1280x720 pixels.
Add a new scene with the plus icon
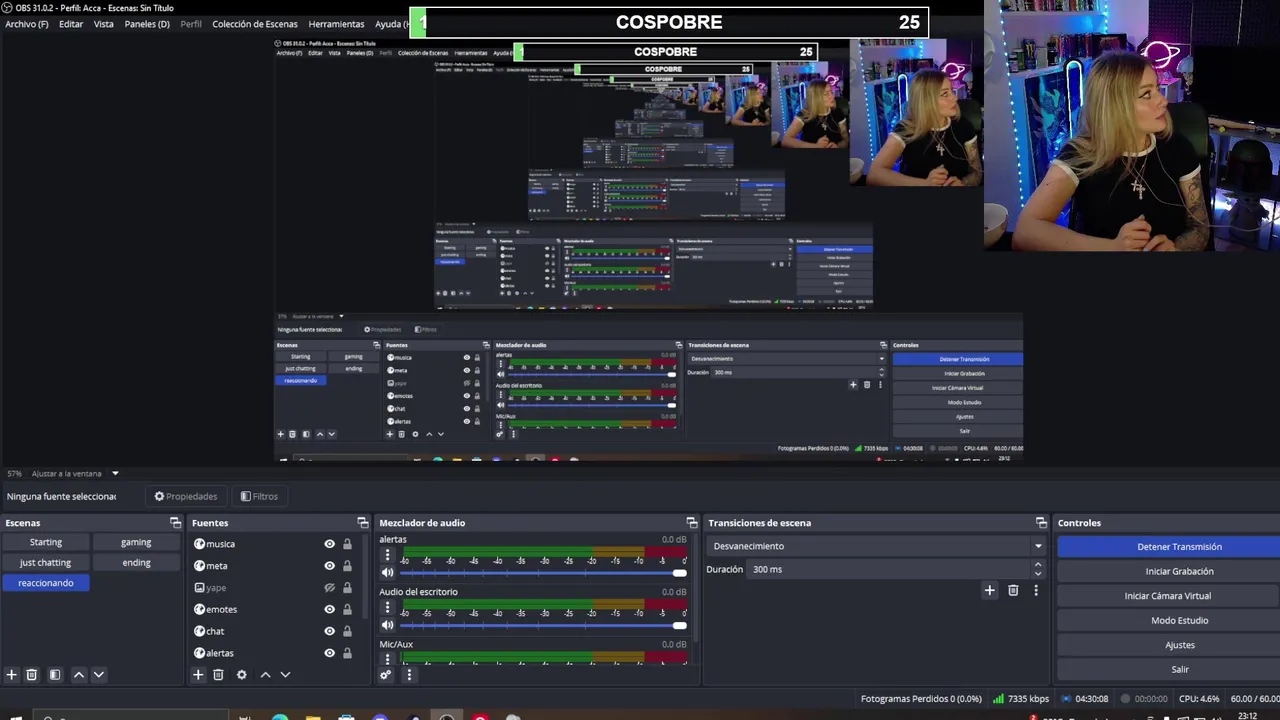(12, 675)
